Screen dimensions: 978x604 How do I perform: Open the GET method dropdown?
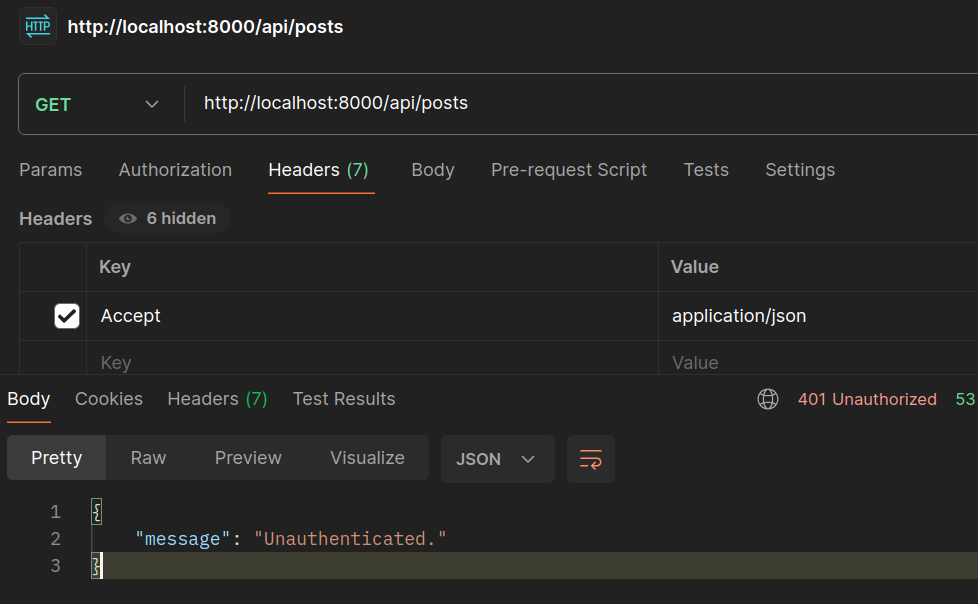pyautogui.click(x=97, y=104)
